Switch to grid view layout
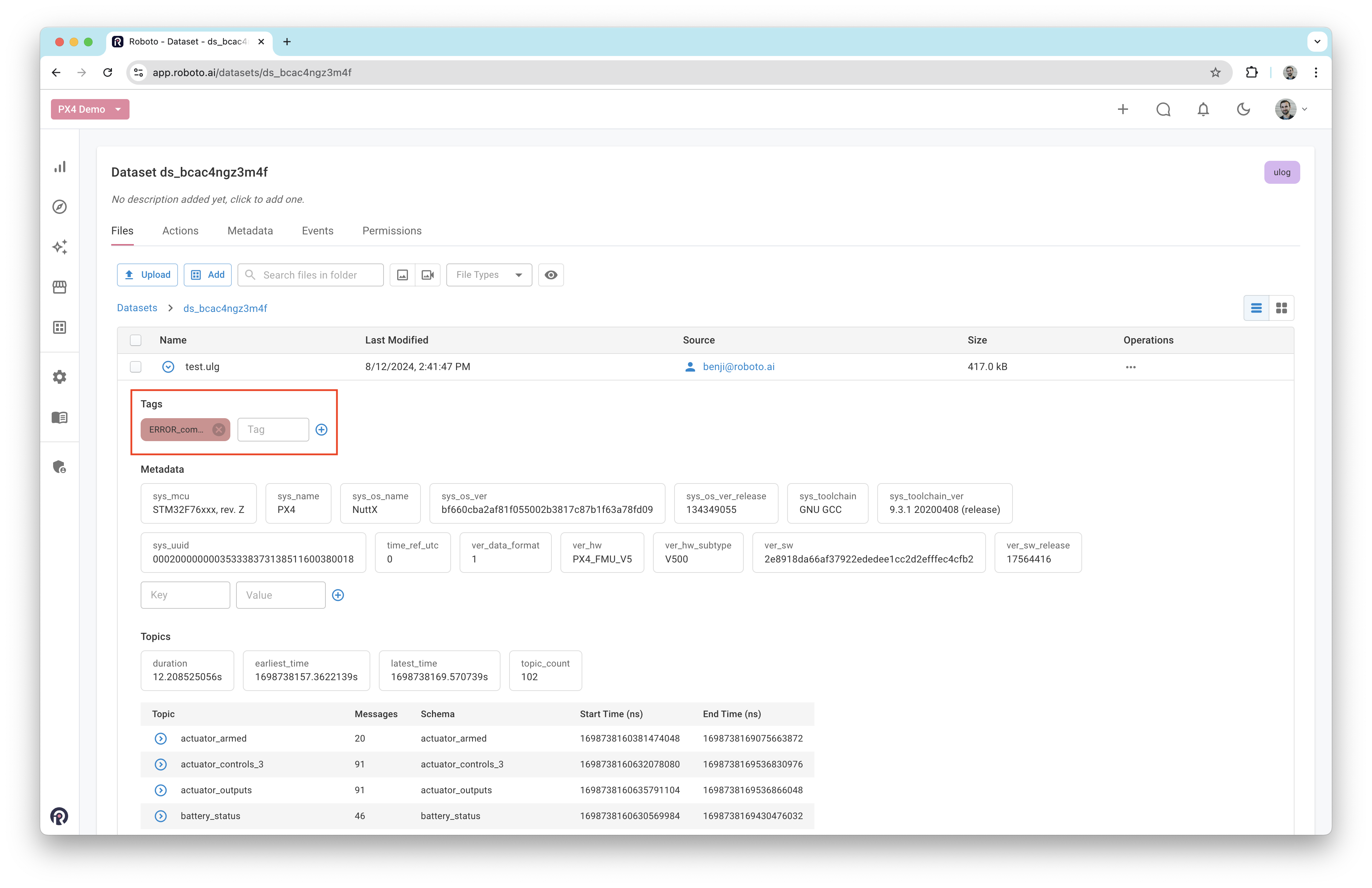This screenshot has width=1372, height=888. click(1282, 308)
